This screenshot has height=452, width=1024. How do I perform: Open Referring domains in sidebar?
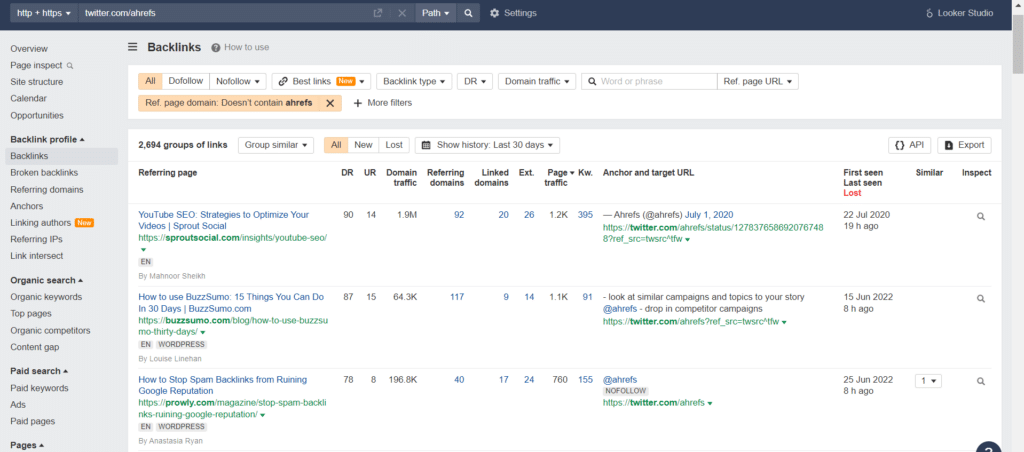46,189
